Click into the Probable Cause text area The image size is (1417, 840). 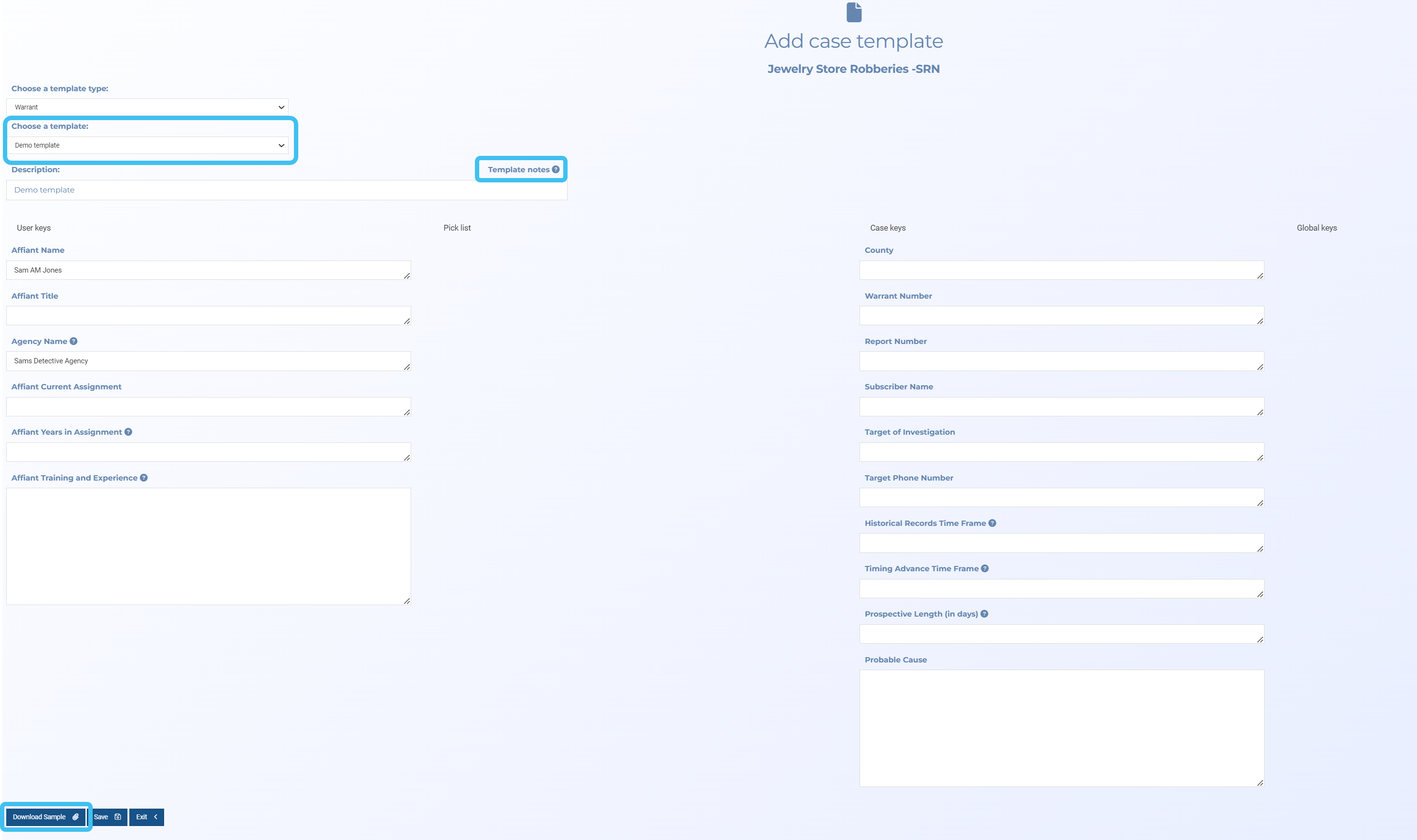[x=1061, y=728]
